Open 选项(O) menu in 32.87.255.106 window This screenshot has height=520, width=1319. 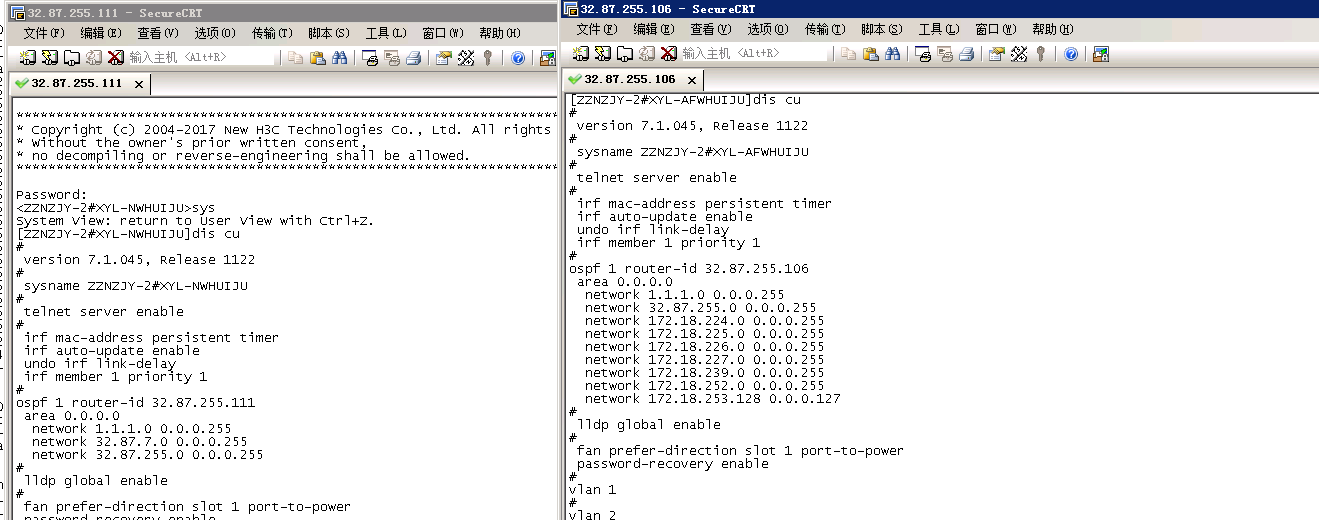[767, 30]
